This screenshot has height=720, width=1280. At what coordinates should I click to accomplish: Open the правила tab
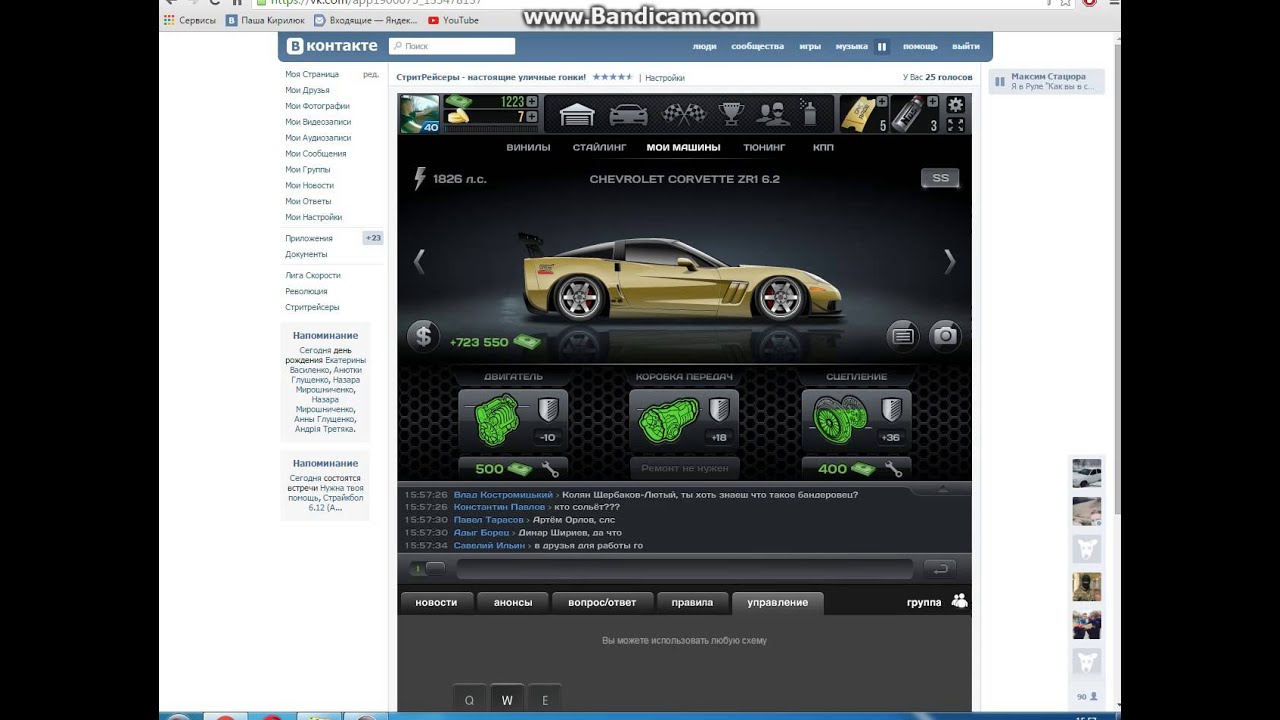(x=692, y=602)
